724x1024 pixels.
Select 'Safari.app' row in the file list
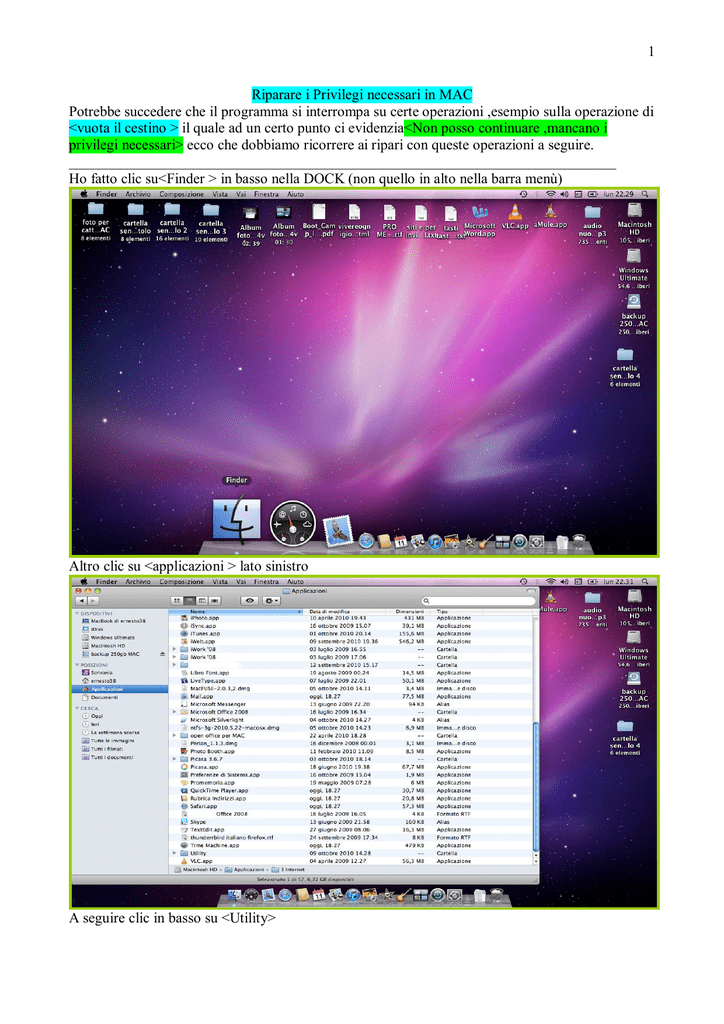point(353,806)
